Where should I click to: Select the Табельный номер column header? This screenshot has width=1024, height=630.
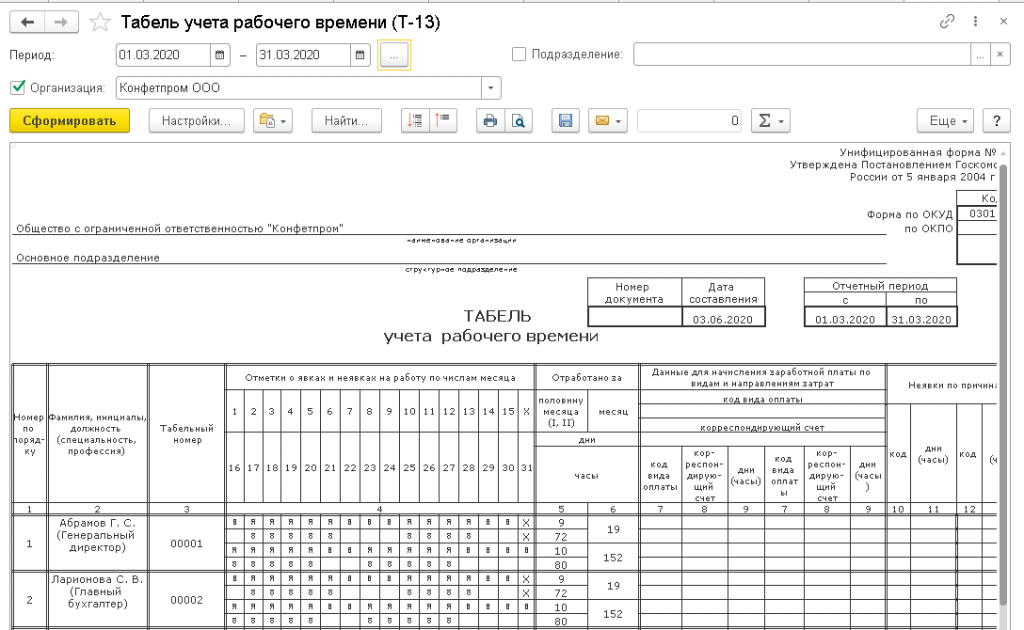(187, 434)
